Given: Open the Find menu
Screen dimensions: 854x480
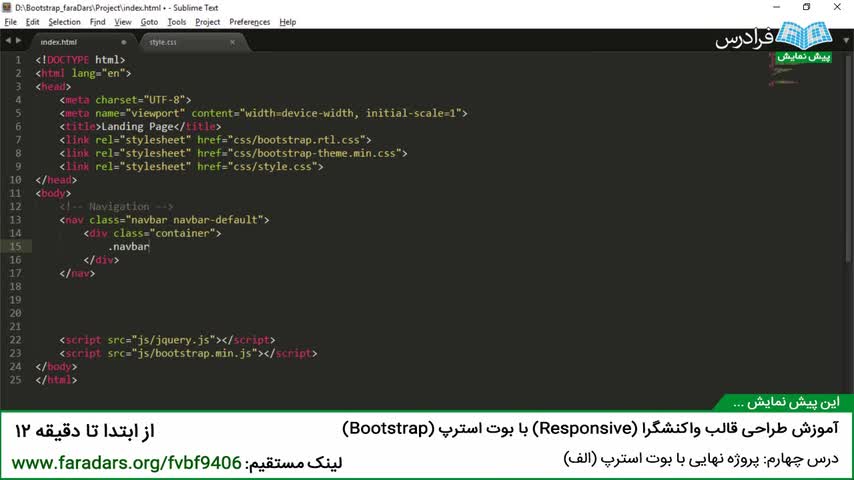Looking at the screenshot, I should (x=97, y=22).
